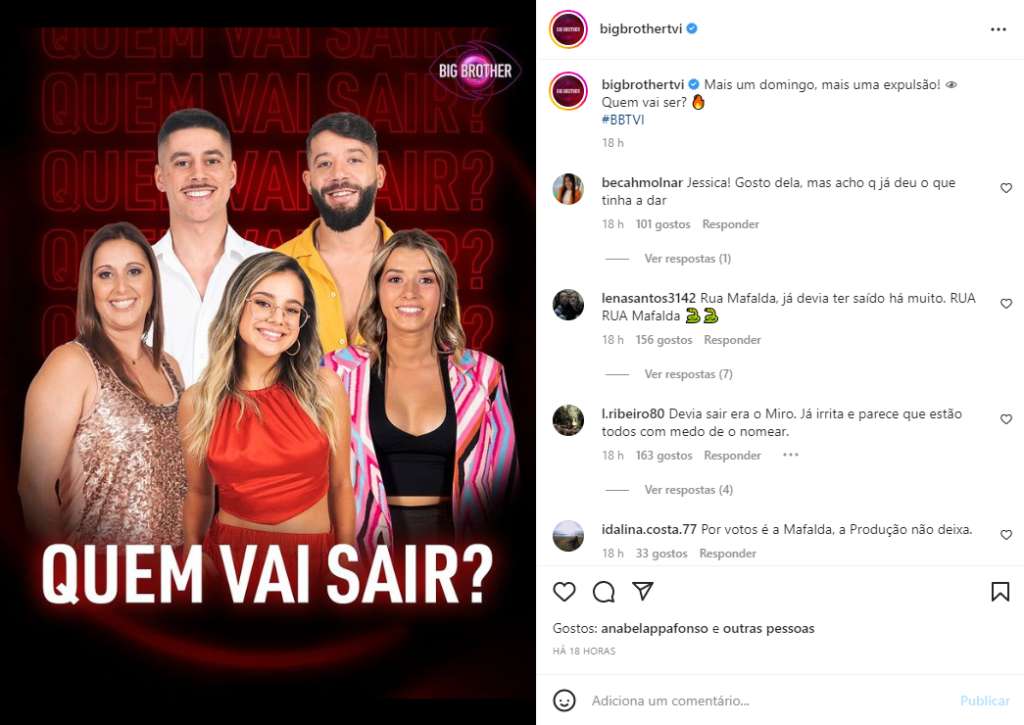Image resolution: width=1024 pixels, height=725 pixels.
Task: Share the post with the paper plane icon
Action: click(643, 591)
